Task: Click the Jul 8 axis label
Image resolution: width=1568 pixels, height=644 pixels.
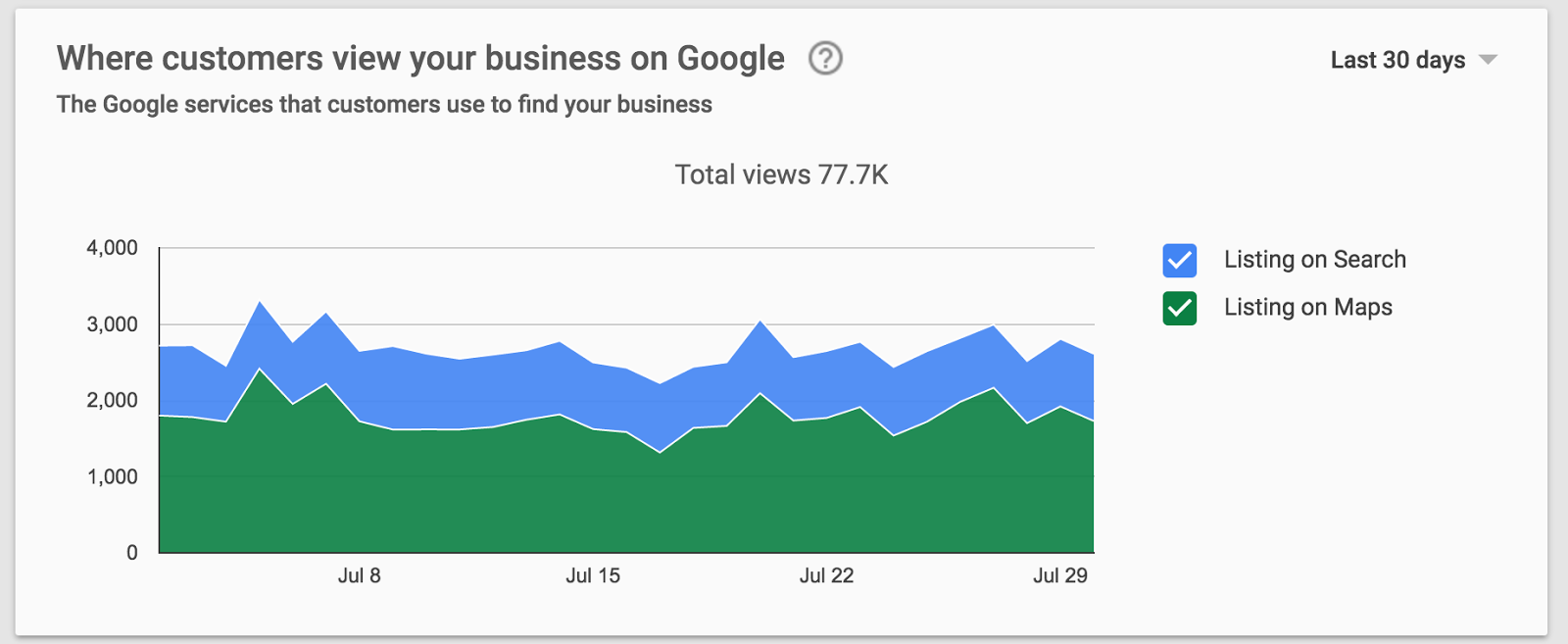Action: click(x=360, y=576)
